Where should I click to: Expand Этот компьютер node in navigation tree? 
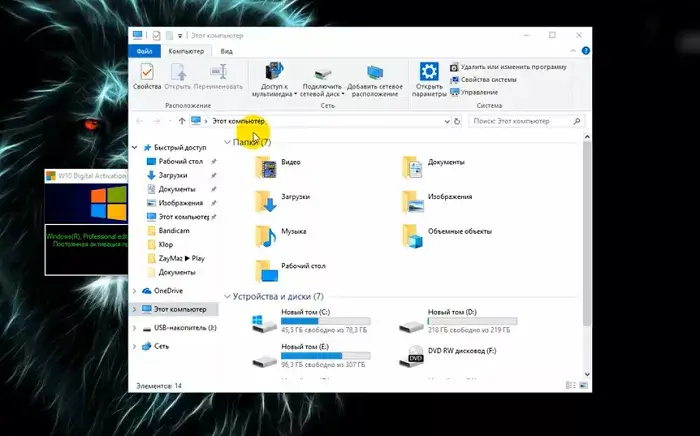point(134,309)
